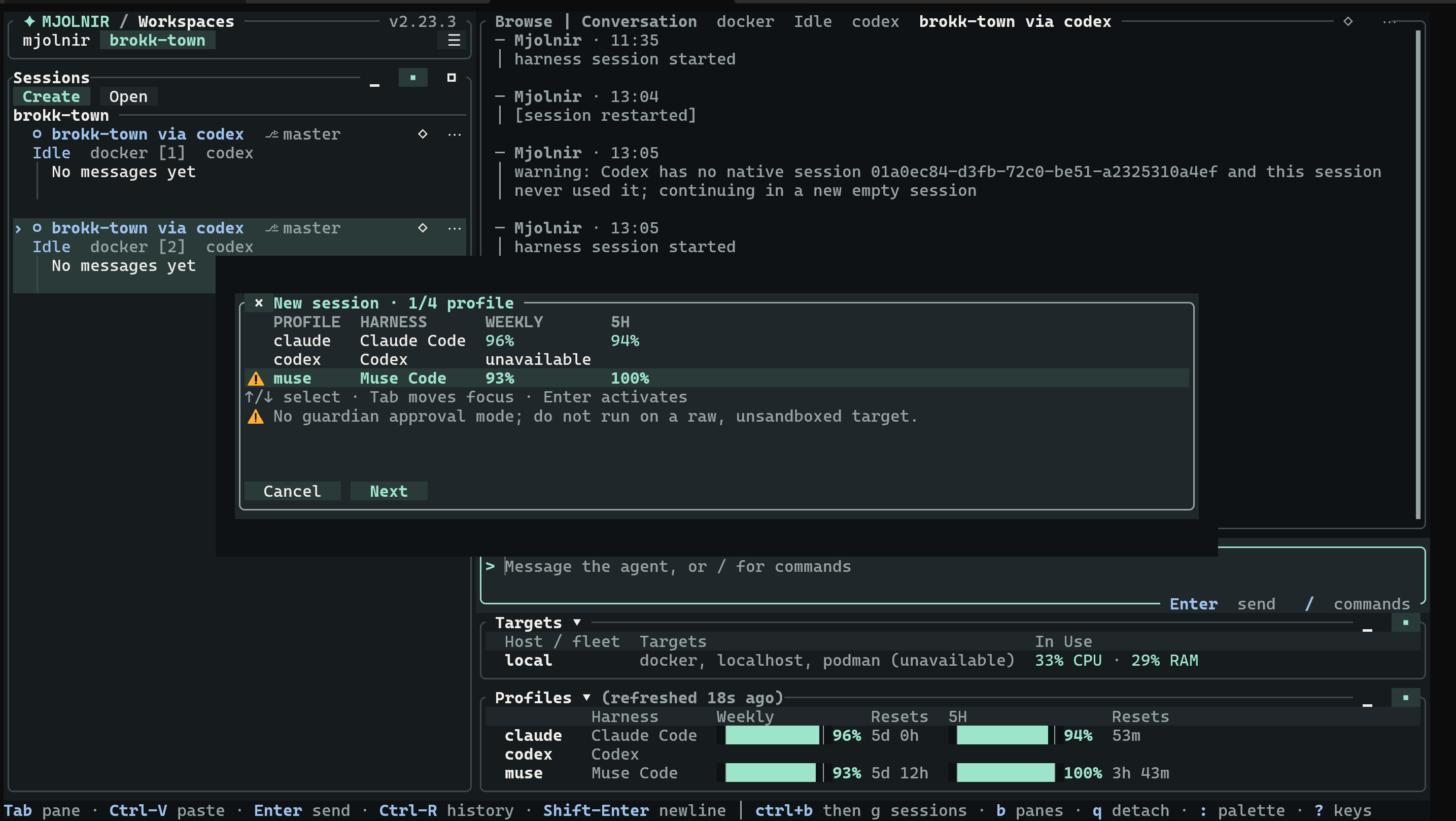The width and height of the screenshot is (1456, 821).
Task: Click the prompt arrow in message box
Action: 490,566
